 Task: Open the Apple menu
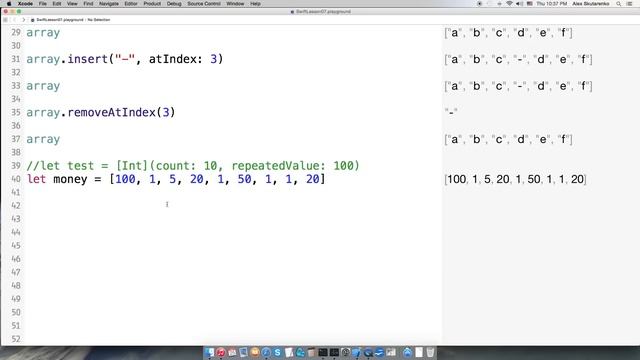point(9,4)
